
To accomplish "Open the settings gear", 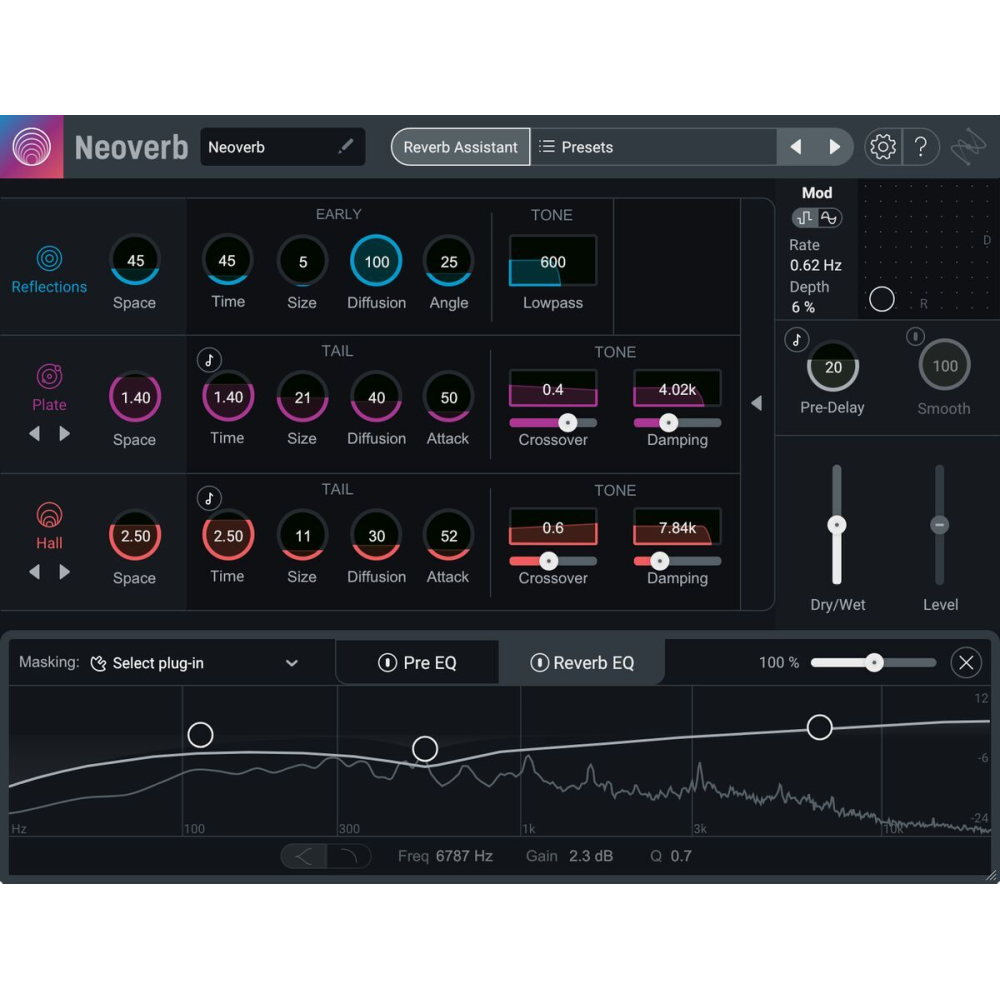I will click(x=882, y=146).
